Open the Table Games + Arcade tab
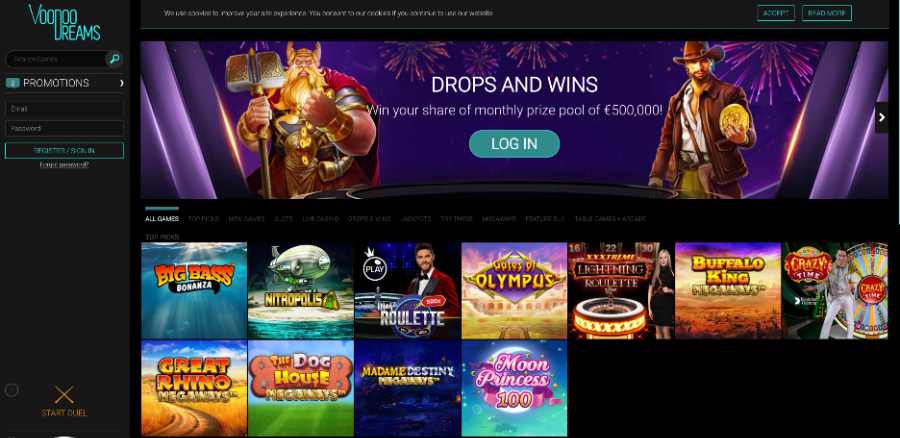 point(610,219)
